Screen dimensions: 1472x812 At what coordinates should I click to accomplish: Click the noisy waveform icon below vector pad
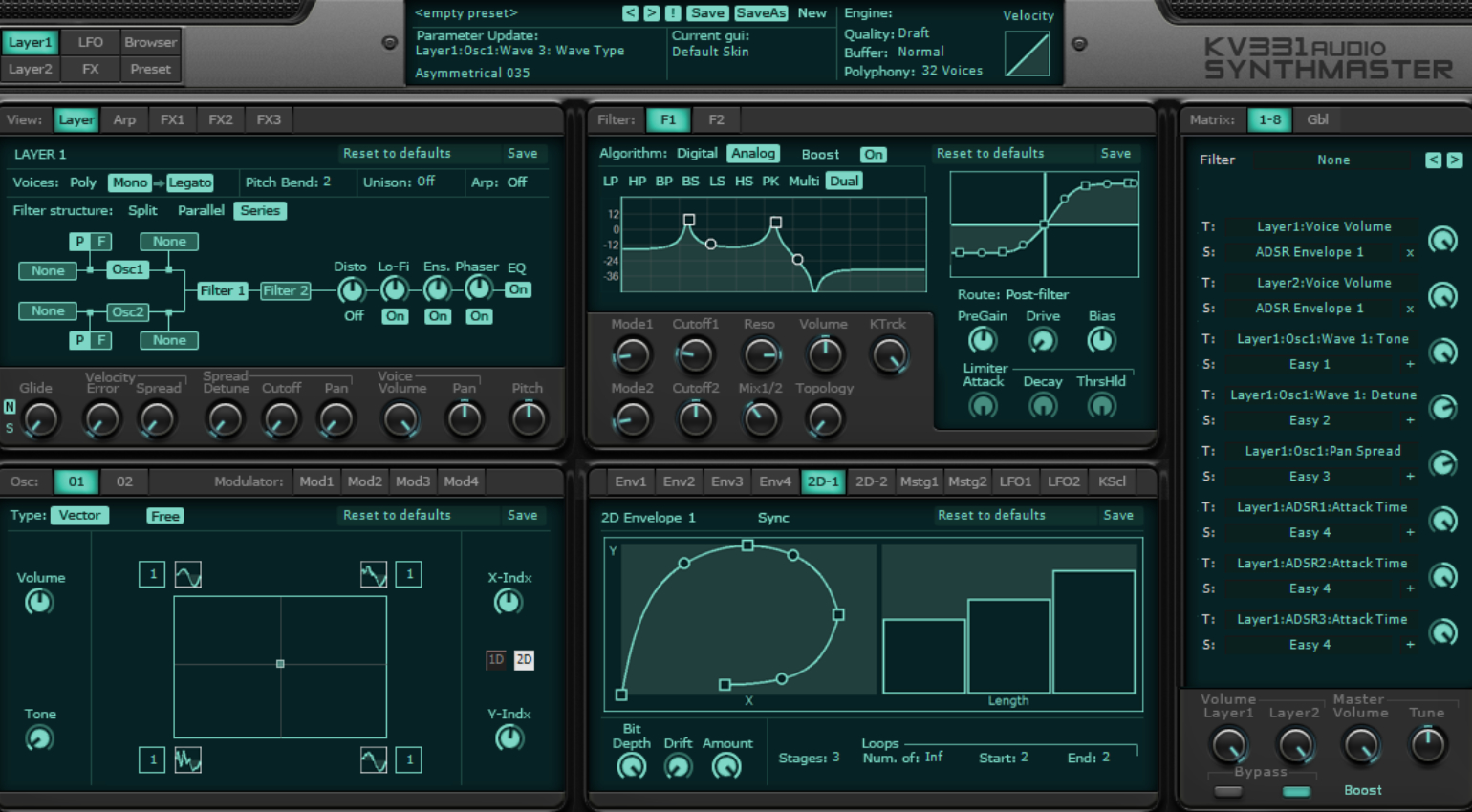tap(188, 759)
